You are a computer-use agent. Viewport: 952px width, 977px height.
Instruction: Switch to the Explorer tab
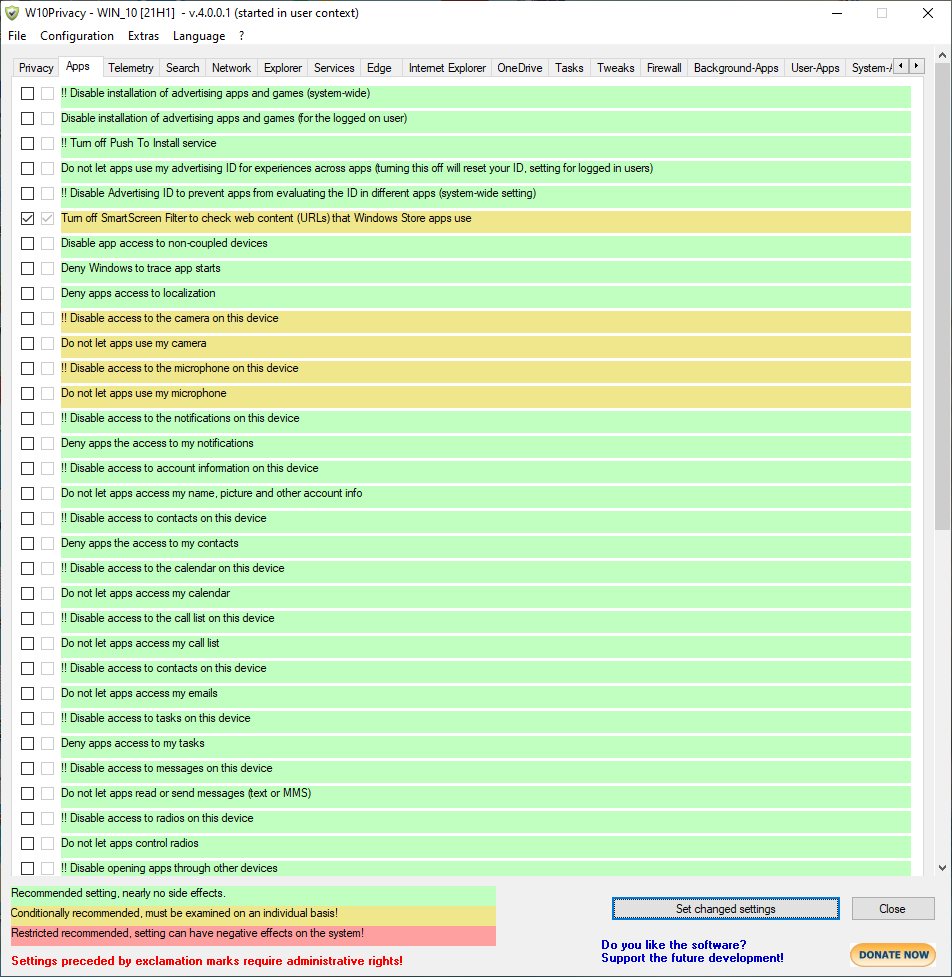pyautogui.click(x=283, y=68)
